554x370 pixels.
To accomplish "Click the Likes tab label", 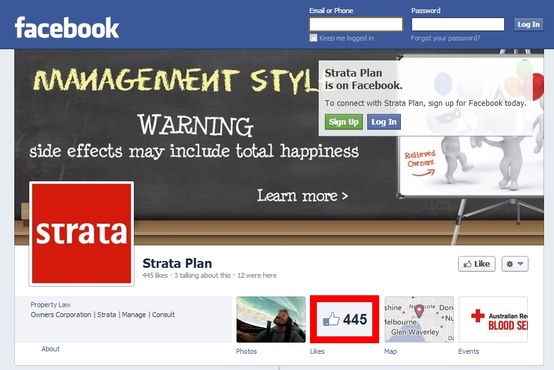I will pyautogui.click(x=317, y=351).
